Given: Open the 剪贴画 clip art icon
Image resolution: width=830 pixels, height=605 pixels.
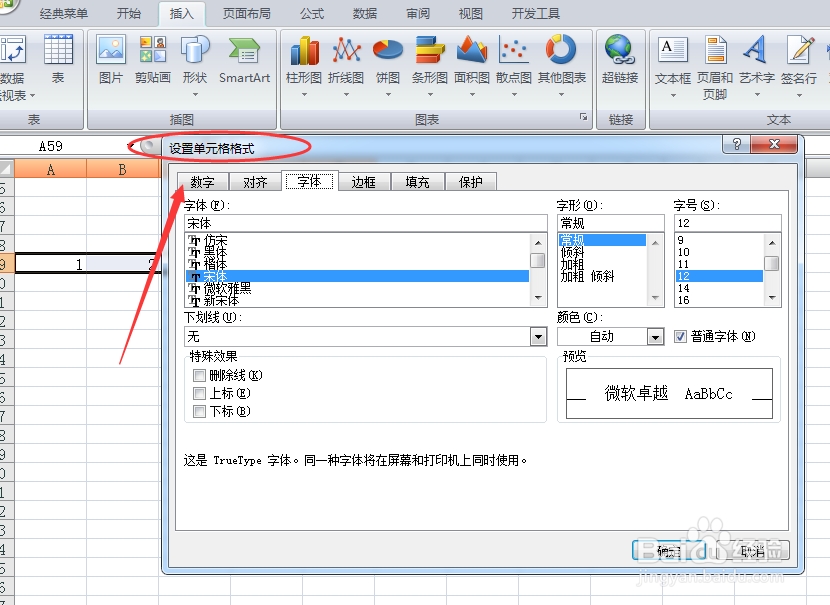Looking at the screenshot, I should pos(152,59).
